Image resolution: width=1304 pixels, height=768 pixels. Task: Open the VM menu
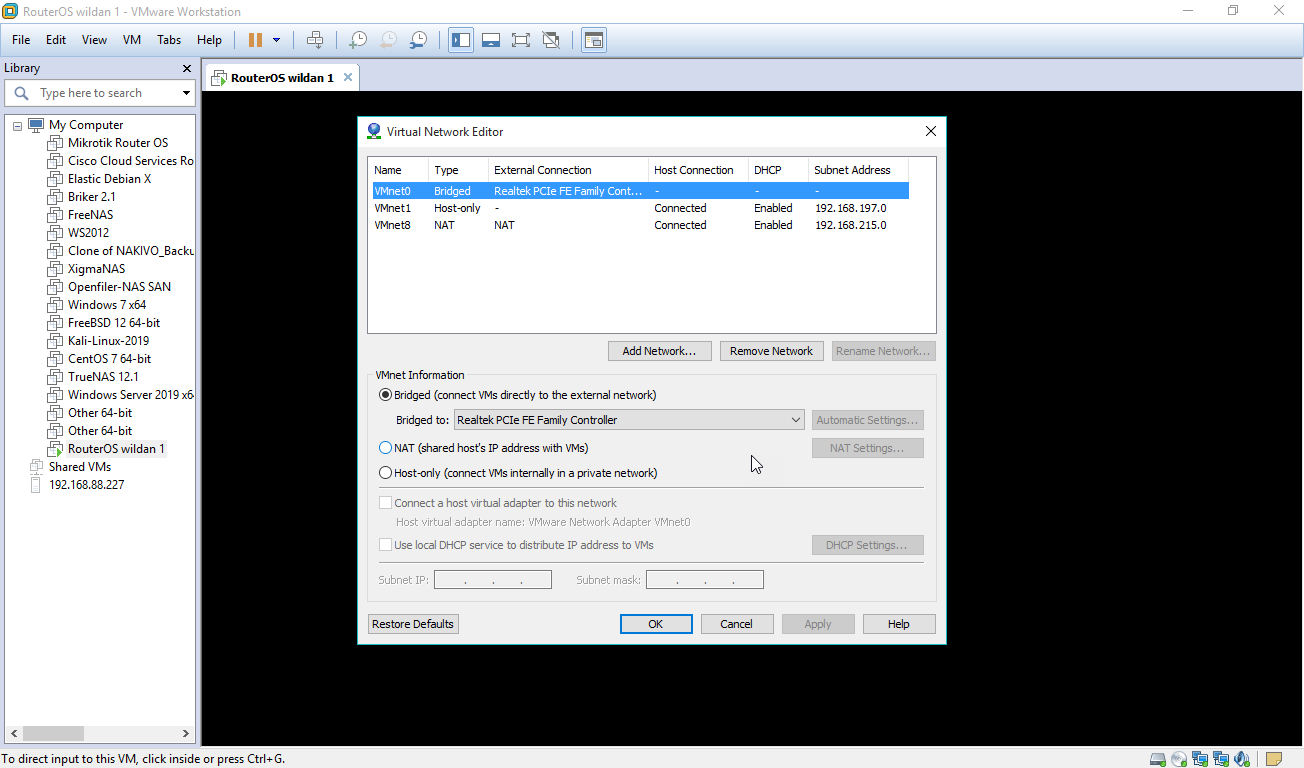click(131, 39)
